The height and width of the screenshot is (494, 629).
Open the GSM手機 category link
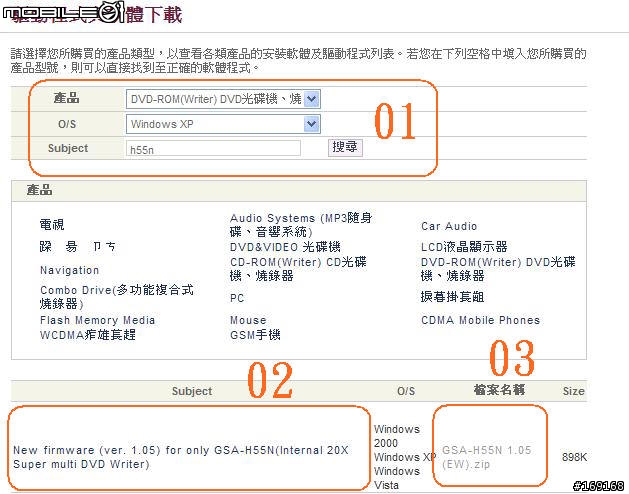pyautogui.click(x=255, y=335)
